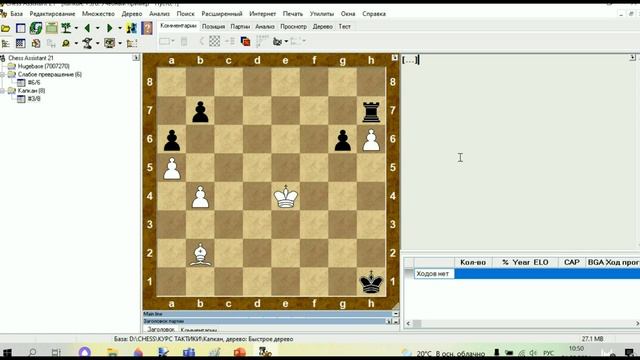Switch to the Позиция tab
This screenshot has height=360, width=640.
point(213,27)
